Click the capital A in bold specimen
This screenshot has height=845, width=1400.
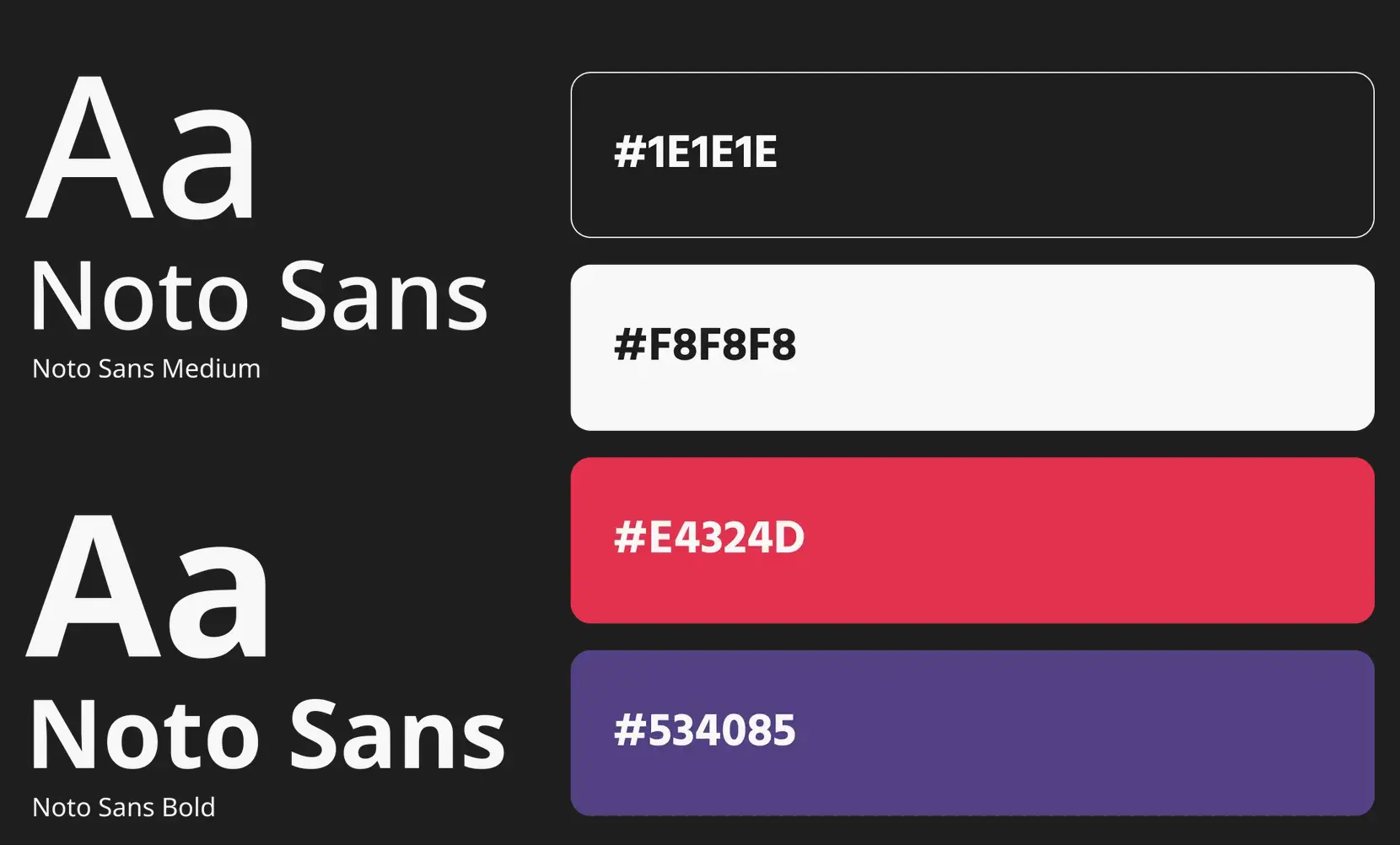94,585
